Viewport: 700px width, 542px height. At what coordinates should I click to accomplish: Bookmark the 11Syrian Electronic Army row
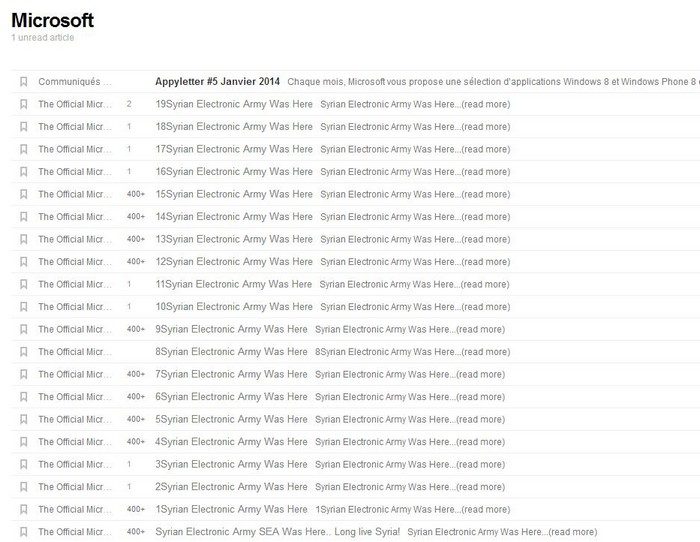click(24, 284)
